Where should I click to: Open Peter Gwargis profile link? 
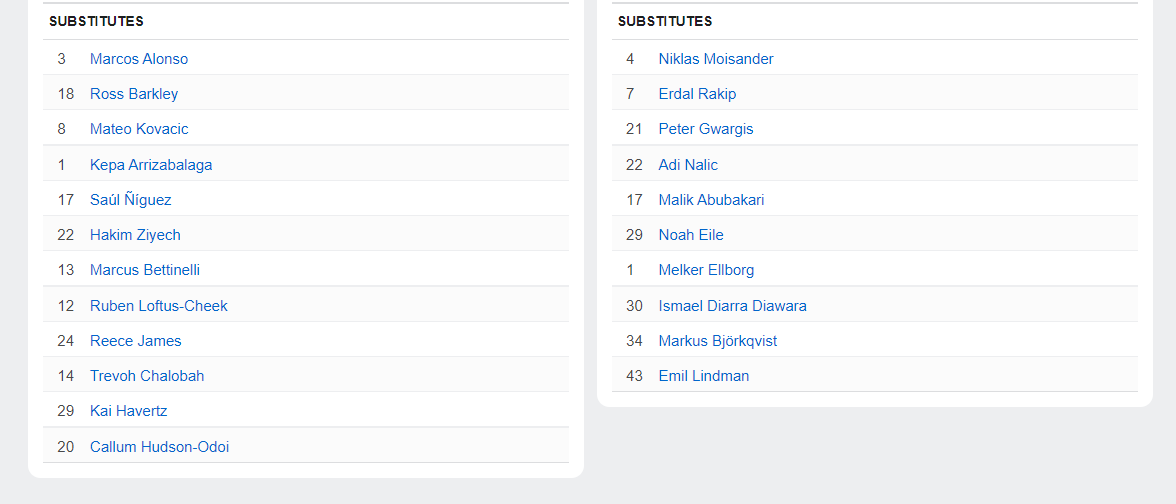pyautogui.click(x=706, y=129)
